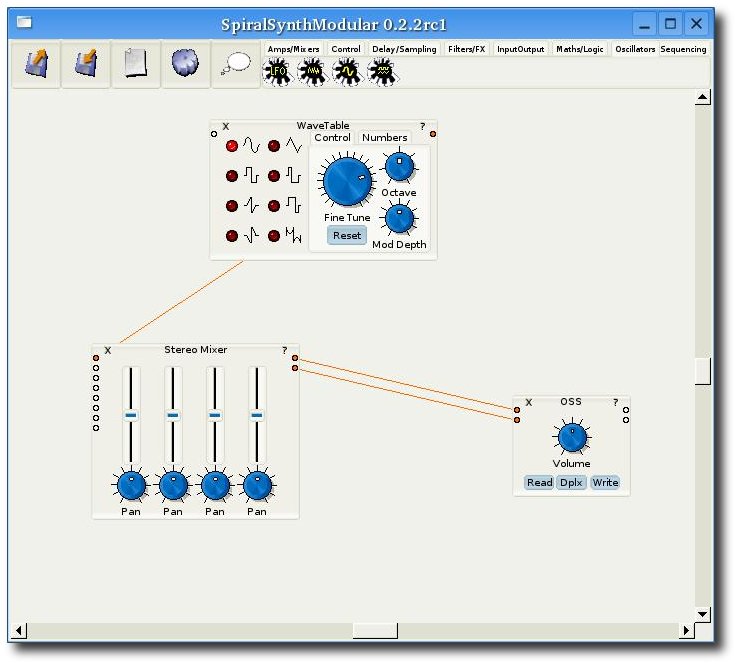Select the jagged M-shaped waveform in WaveTable
The image size is (738, 666).
[x=274, y=236]
